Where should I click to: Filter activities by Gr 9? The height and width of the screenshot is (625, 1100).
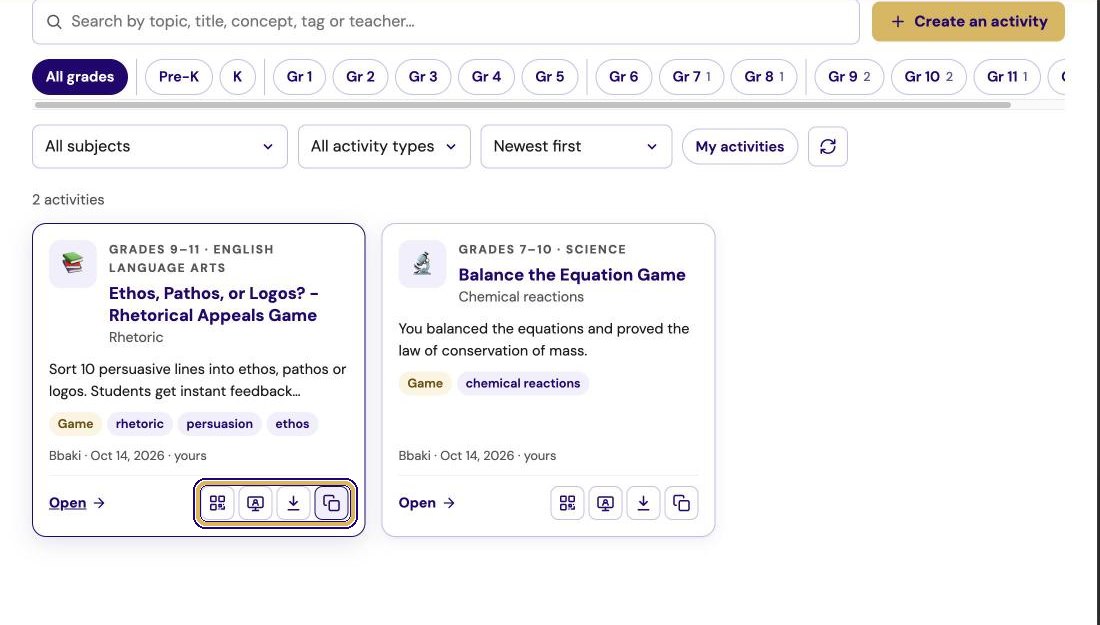pyautogui.click(x=849, y=76)
